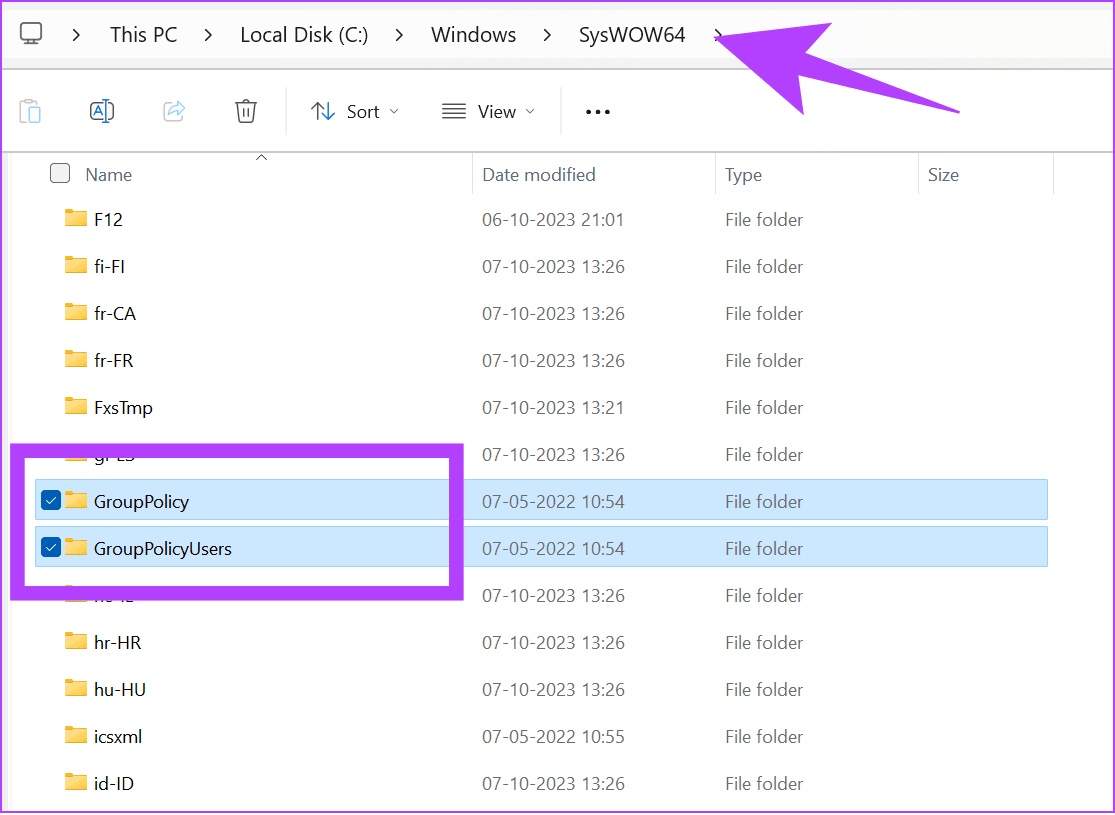Image resolution: width=1115 pixels, height=815 pixels.
Task: Click the Size column header
Action: tap(942, 175)
